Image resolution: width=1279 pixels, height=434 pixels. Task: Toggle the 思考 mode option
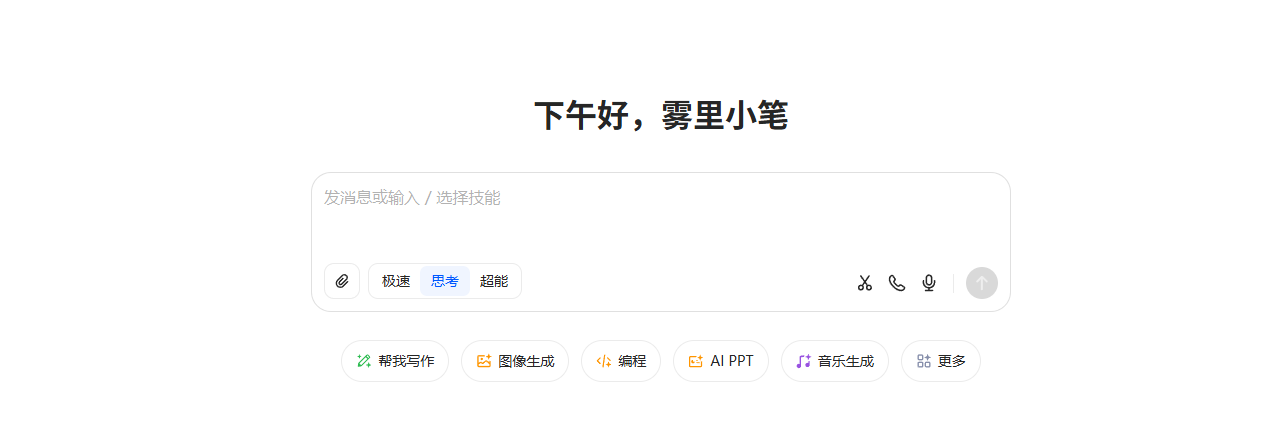(x=445, y=281)
